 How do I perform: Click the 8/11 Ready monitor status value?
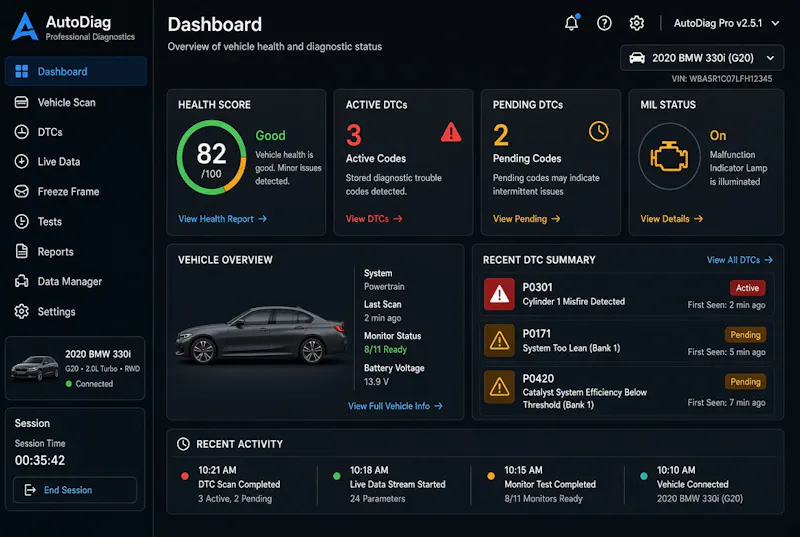click(x=385, y=349)
